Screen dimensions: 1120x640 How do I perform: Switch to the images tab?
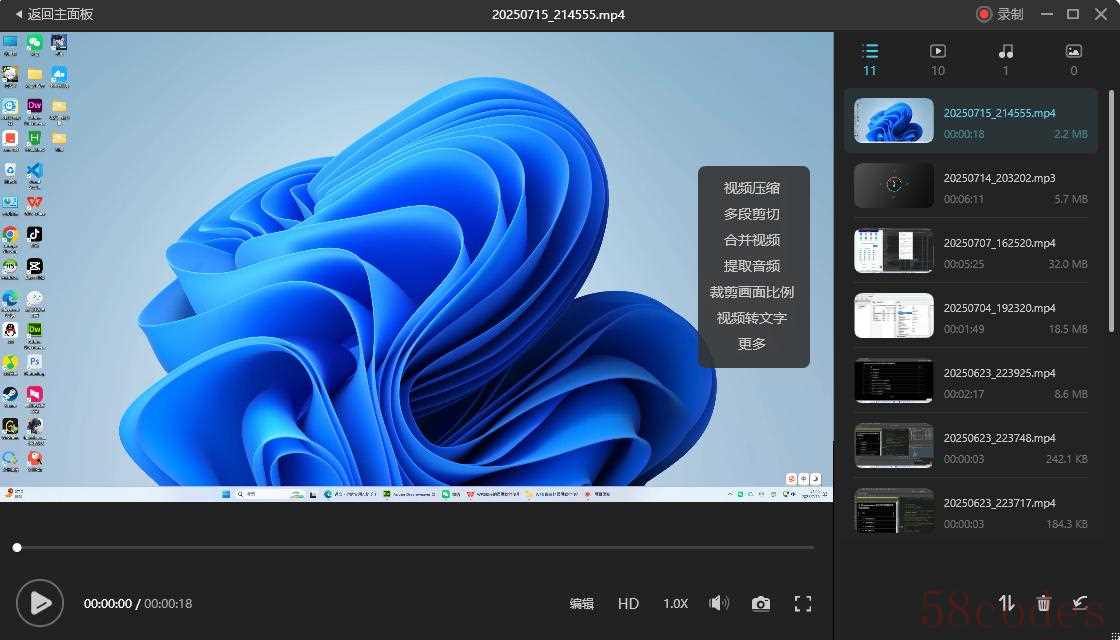1074,59
